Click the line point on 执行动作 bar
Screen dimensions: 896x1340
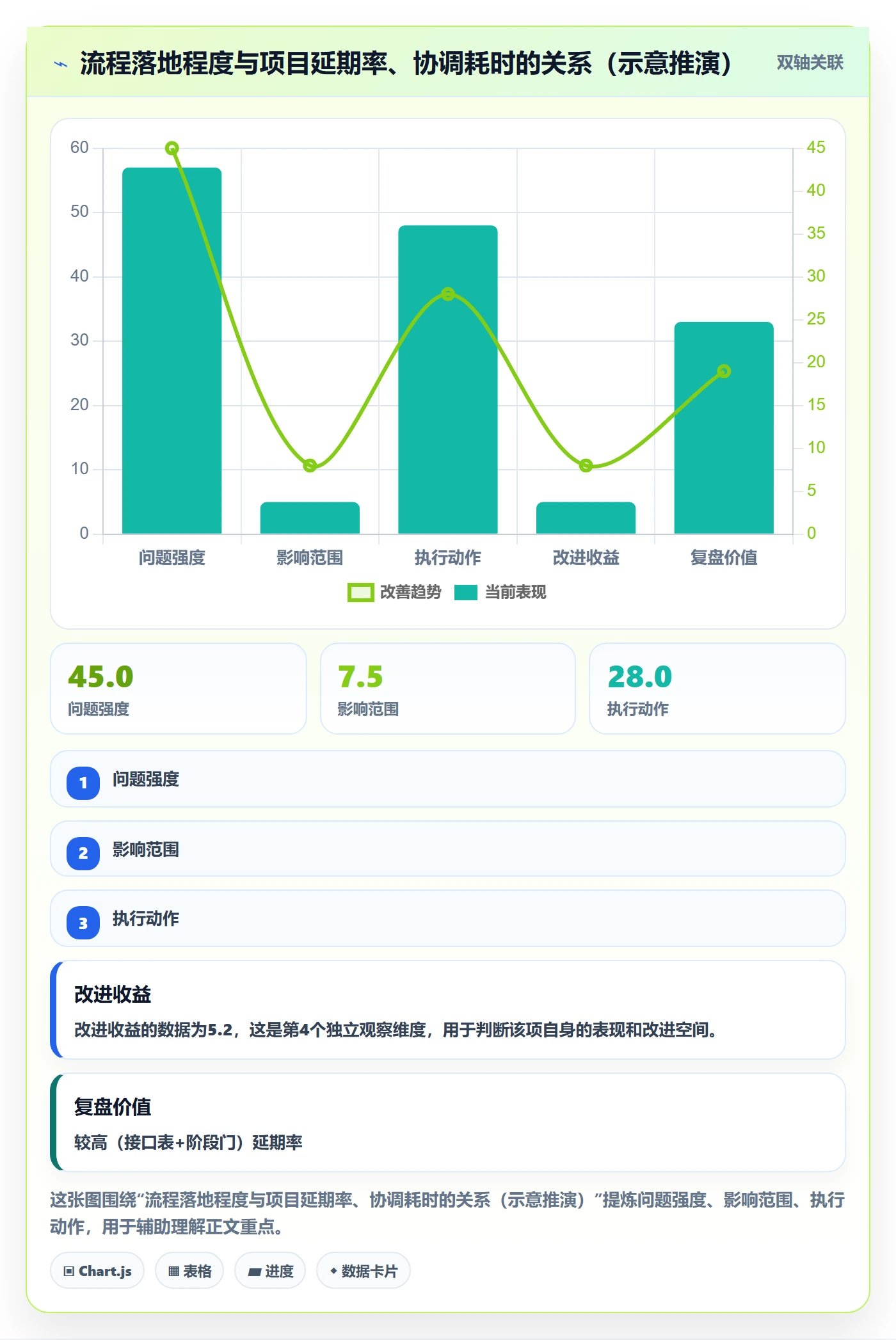coord(448,294)
